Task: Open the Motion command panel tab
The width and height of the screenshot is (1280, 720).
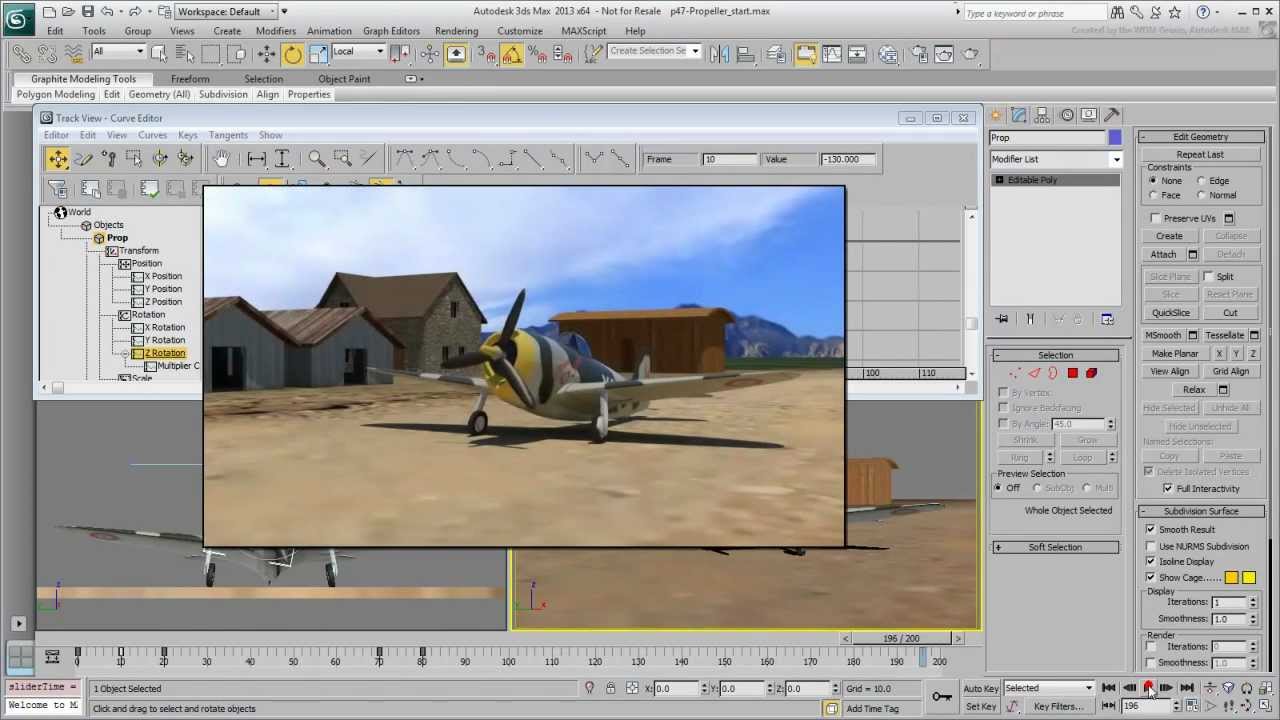Action: click(x=1067, y=115)
